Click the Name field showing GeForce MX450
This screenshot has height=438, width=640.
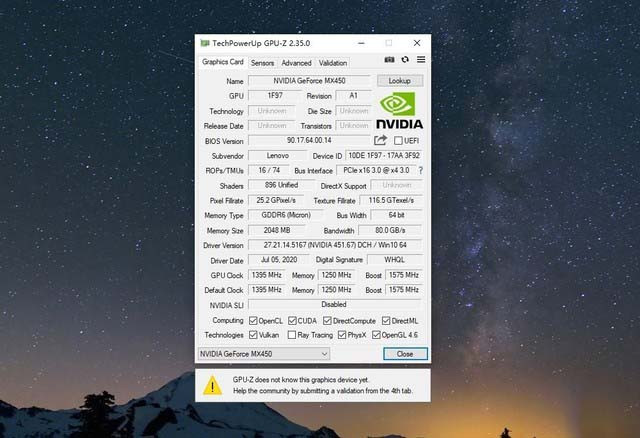click(x=309, y=81)
